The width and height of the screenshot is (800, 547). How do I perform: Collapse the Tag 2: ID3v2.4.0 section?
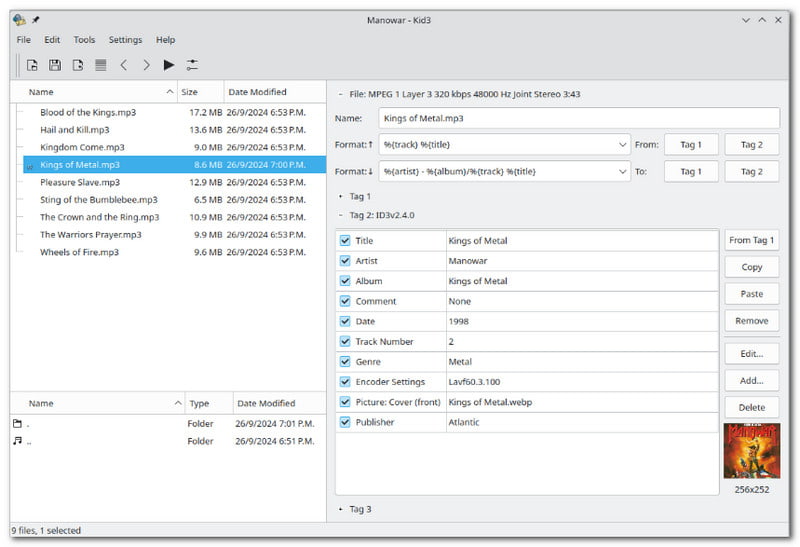340,215
